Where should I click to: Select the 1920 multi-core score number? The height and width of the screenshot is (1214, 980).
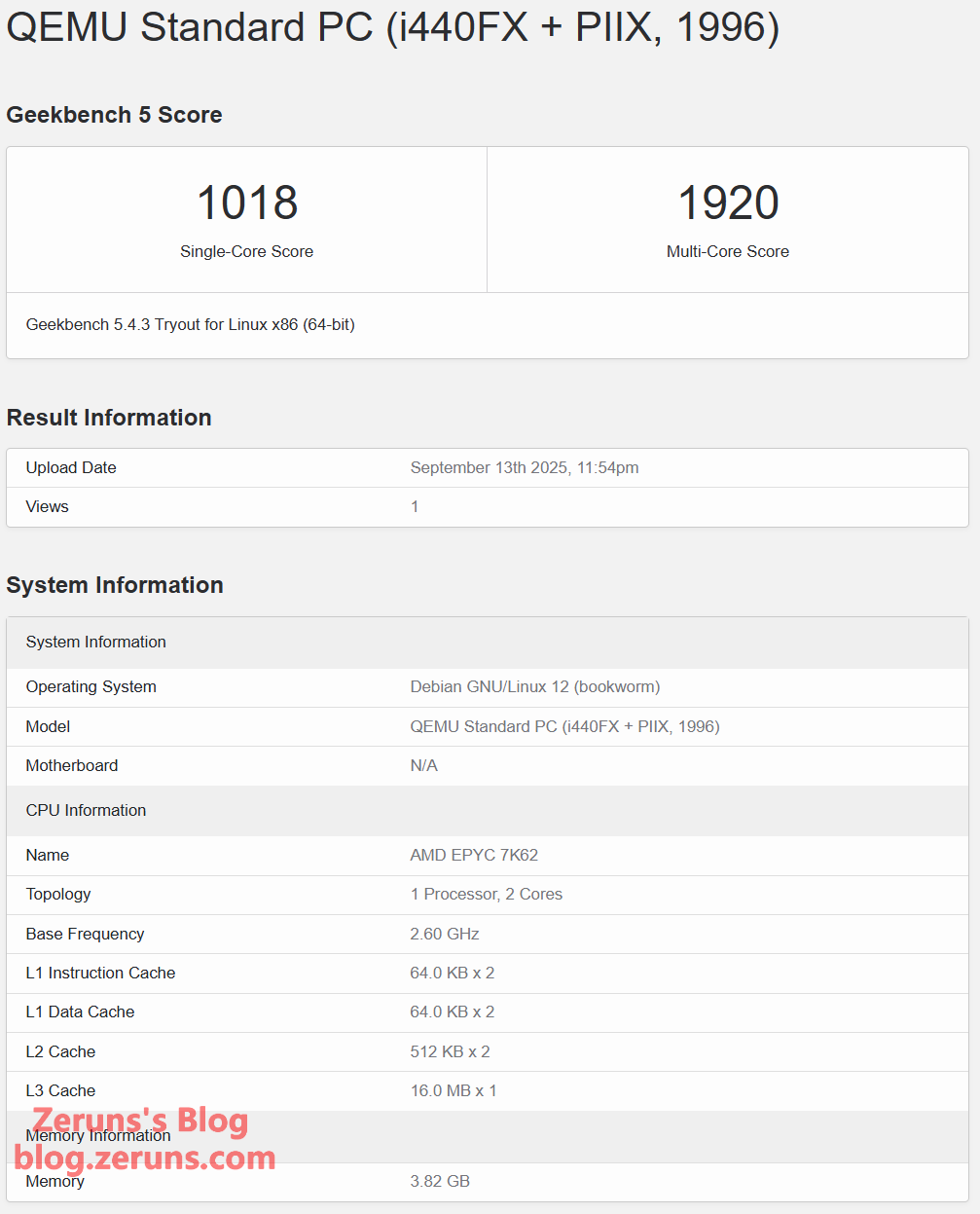click(x=728, y=202)
